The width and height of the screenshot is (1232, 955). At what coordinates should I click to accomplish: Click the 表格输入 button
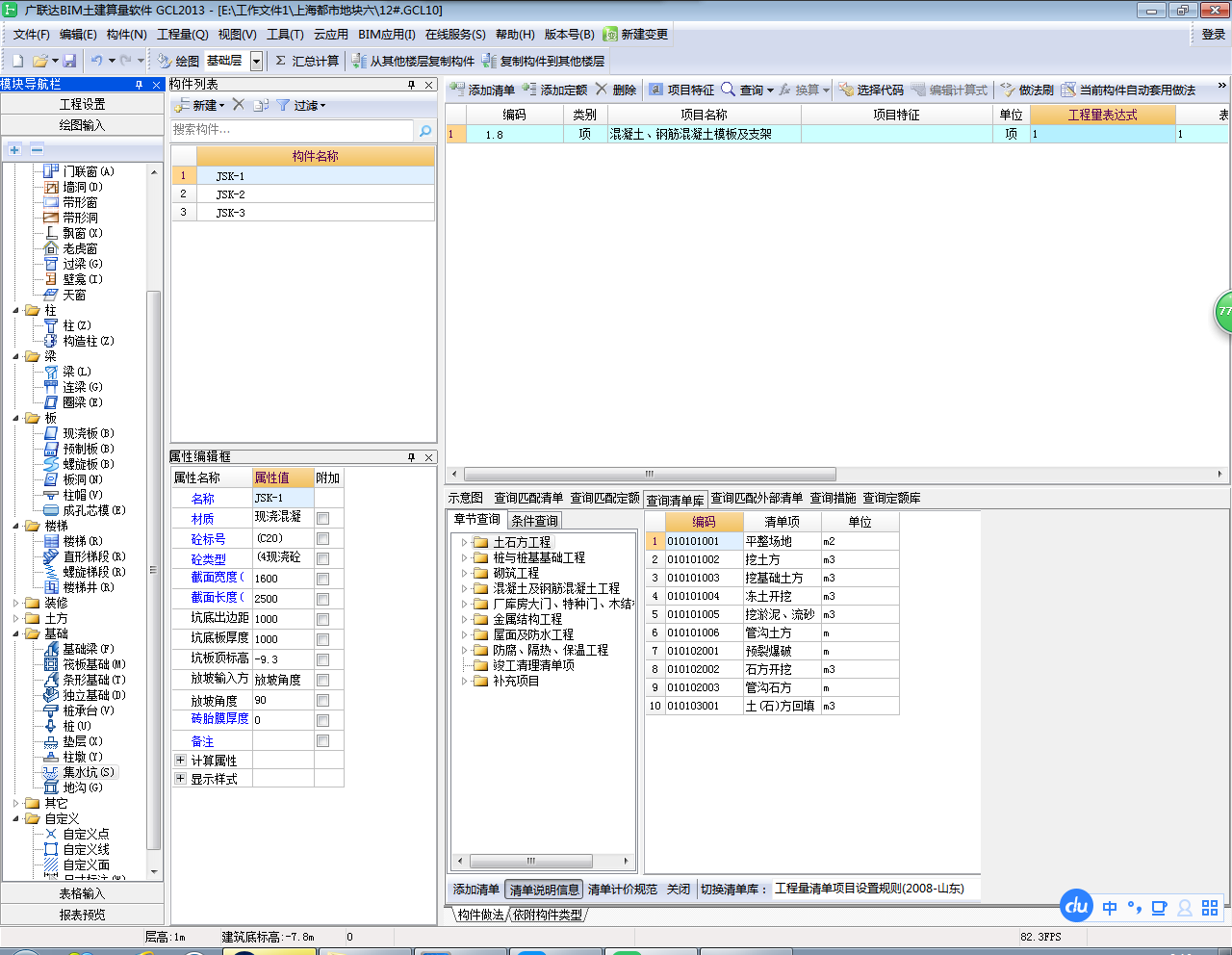[x=83, y=893]
